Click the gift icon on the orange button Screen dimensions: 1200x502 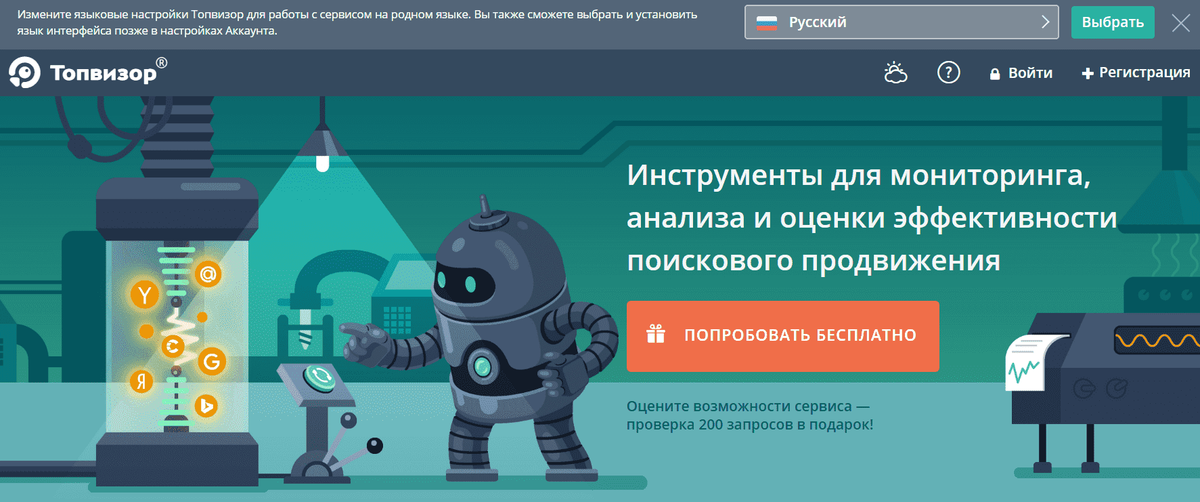point(655,335)
